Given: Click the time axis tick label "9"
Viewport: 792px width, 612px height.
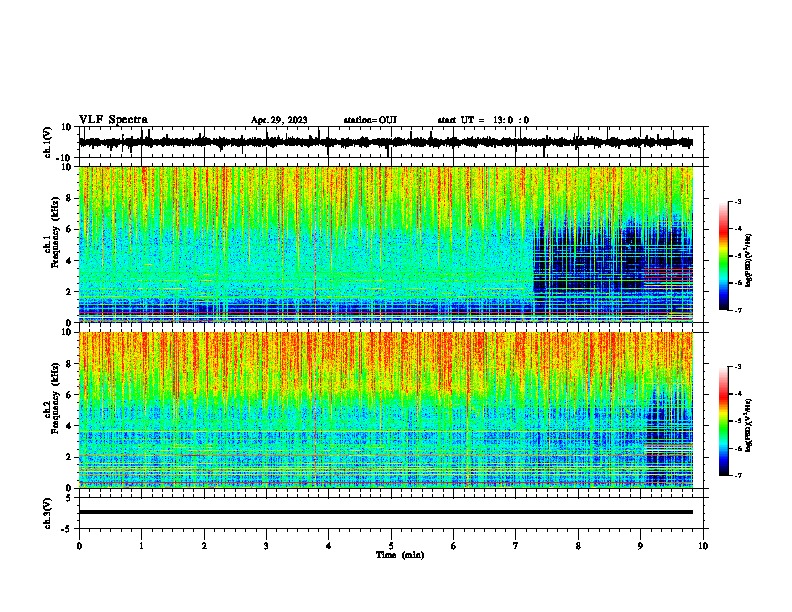Looking at the screenshot, I should click(x=640, y=546).
